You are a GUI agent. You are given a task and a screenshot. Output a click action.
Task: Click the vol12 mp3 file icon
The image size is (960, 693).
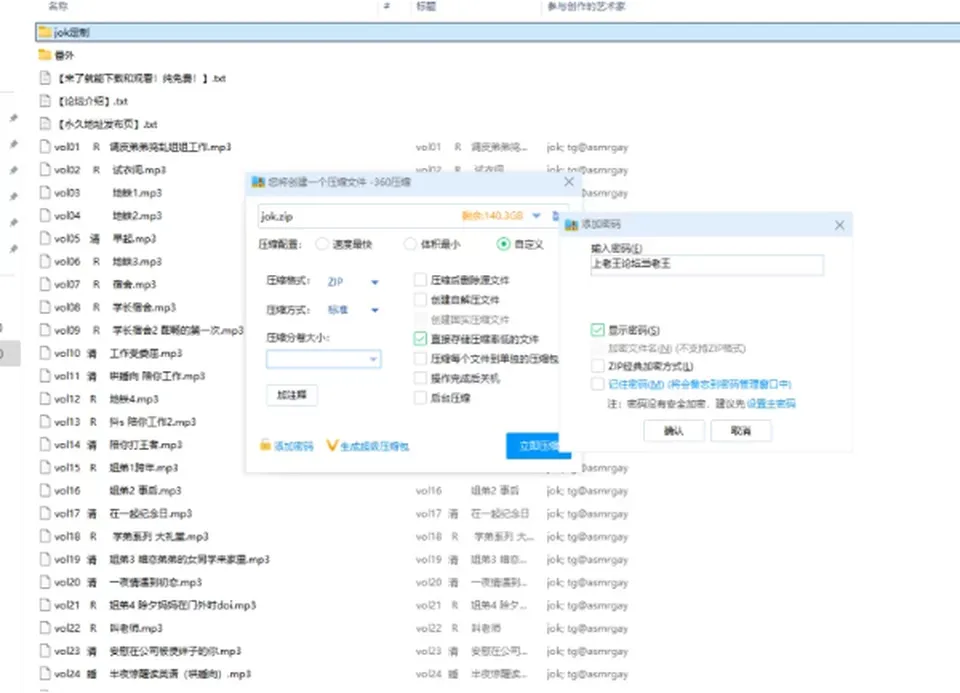coord(45,399)
